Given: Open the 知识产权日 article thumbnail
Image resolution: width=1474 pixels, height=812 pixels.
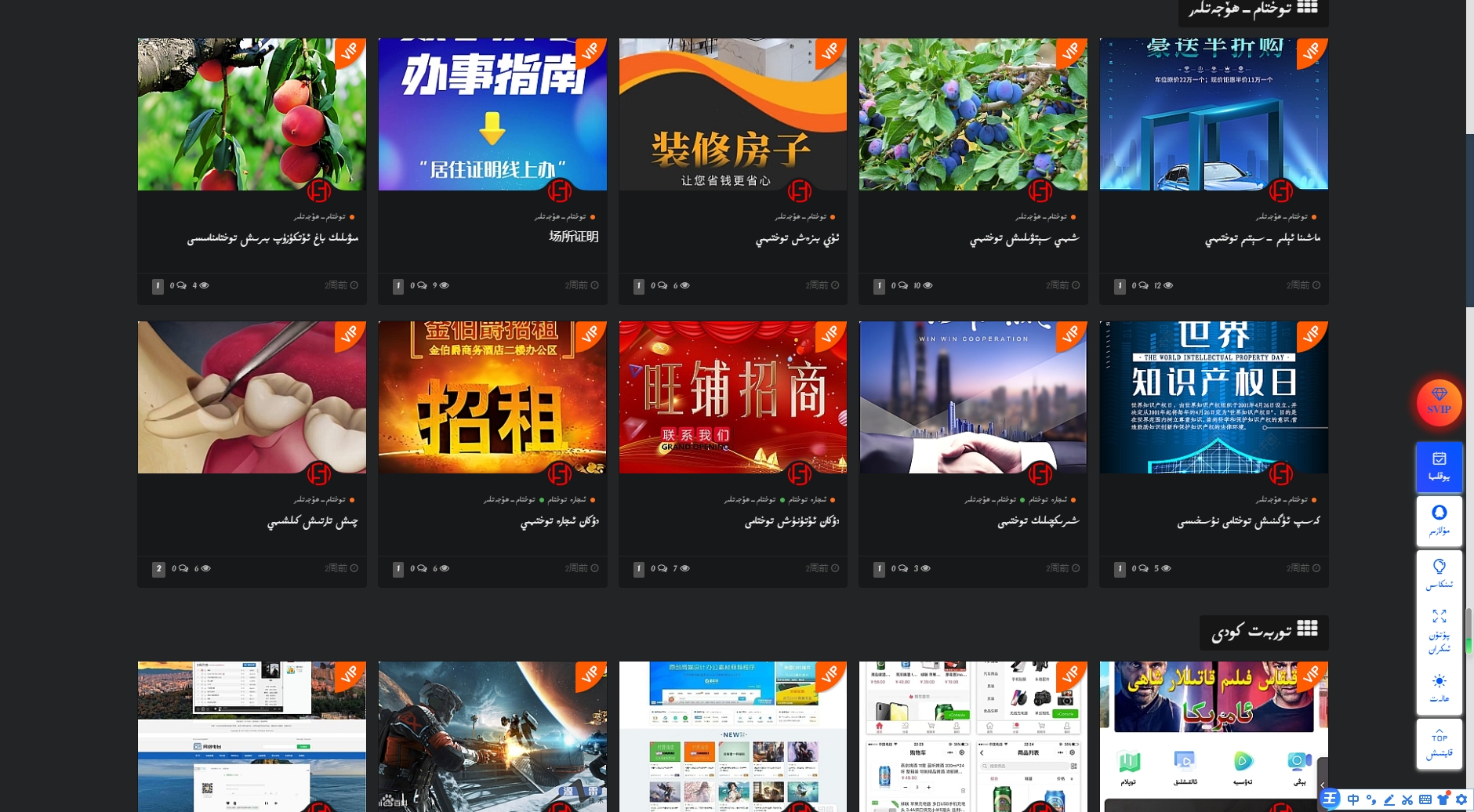Looking at the screenshot, I should 1213,397.
